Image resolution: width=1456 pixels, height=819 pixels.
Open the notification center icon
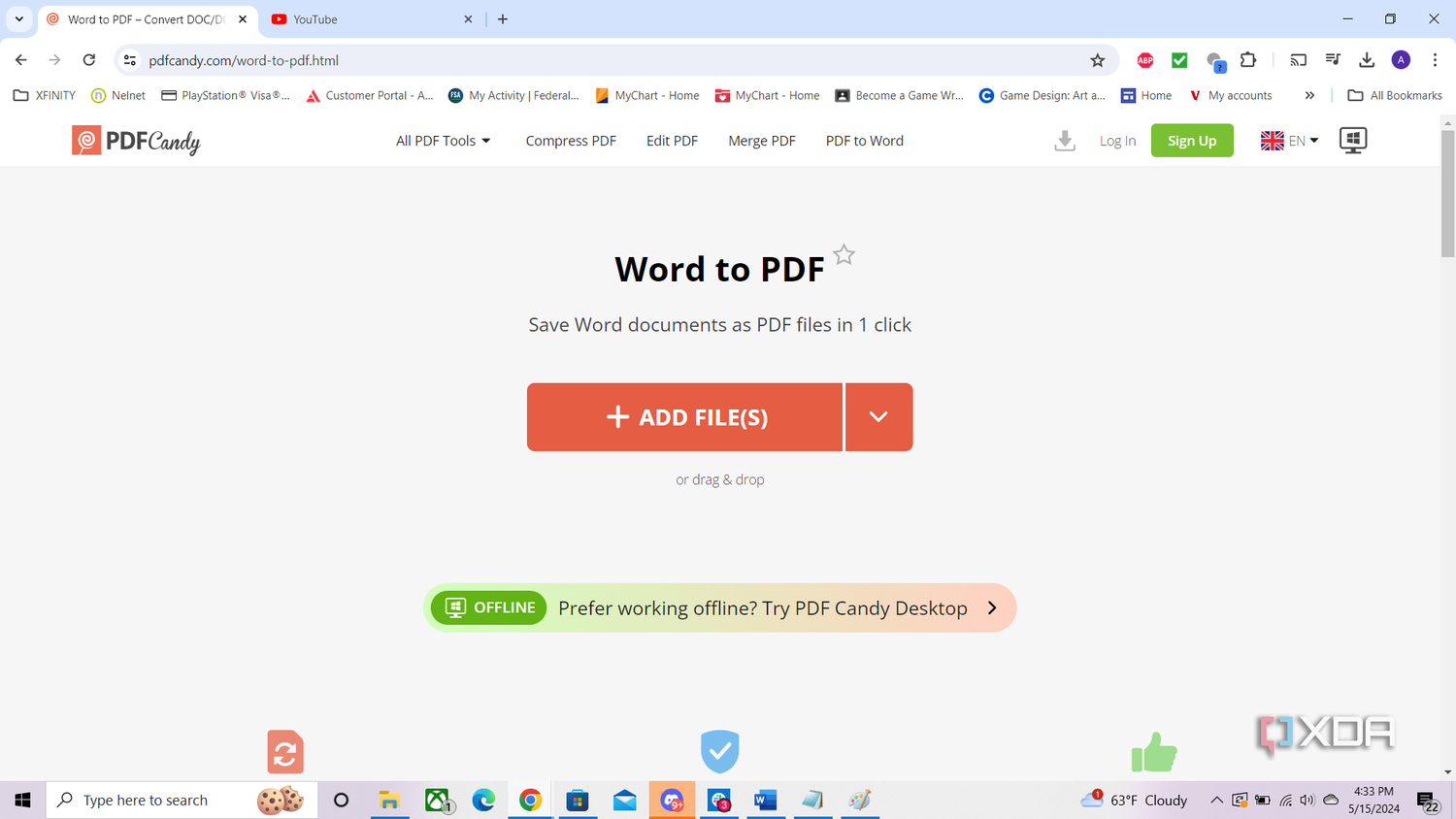click(x=1428, y=801)
